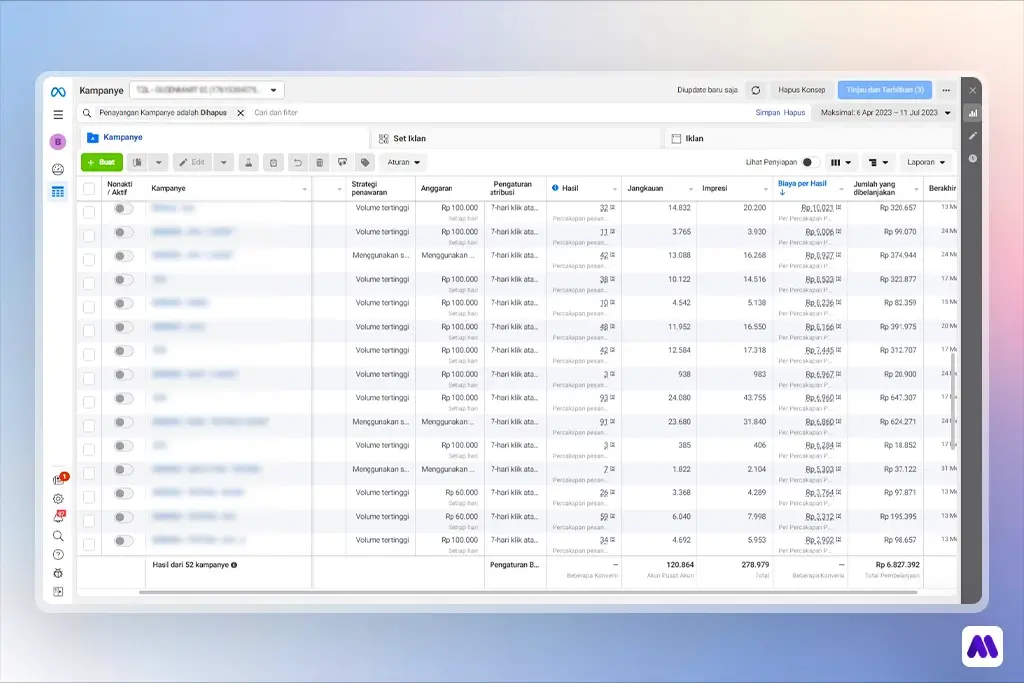Tick checkbox for the Rp 320.657 campaign row
1024x683 pixels.
tap(89, 212)
